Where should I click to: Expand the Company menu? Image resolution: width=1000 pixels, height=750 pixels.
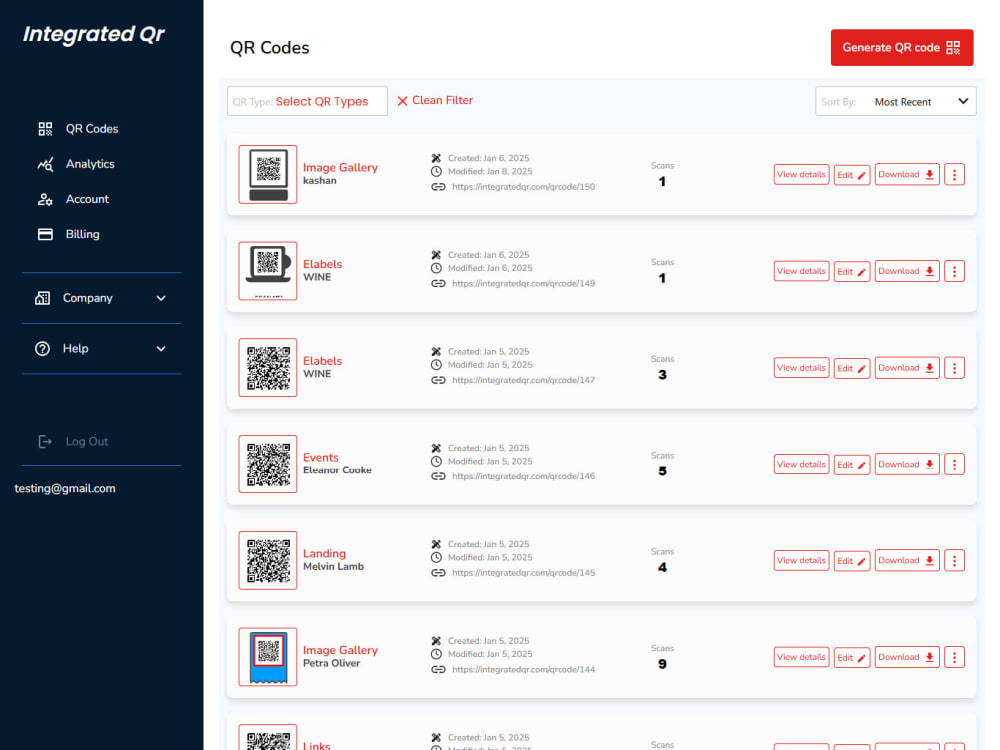pyautogui.click(x=101, y=298)
